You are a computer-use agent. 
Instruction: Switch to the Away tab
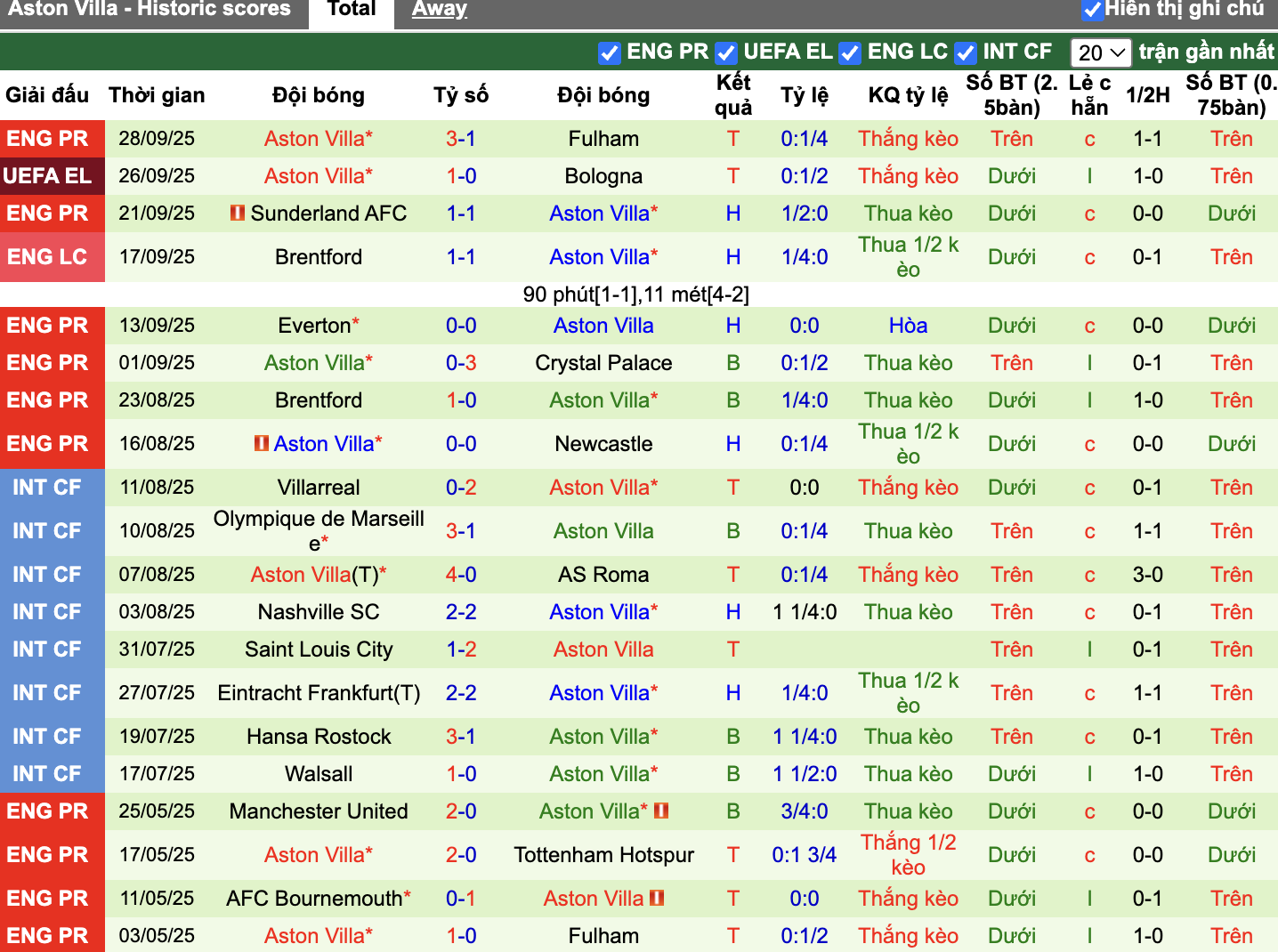[x=440, y=10]
